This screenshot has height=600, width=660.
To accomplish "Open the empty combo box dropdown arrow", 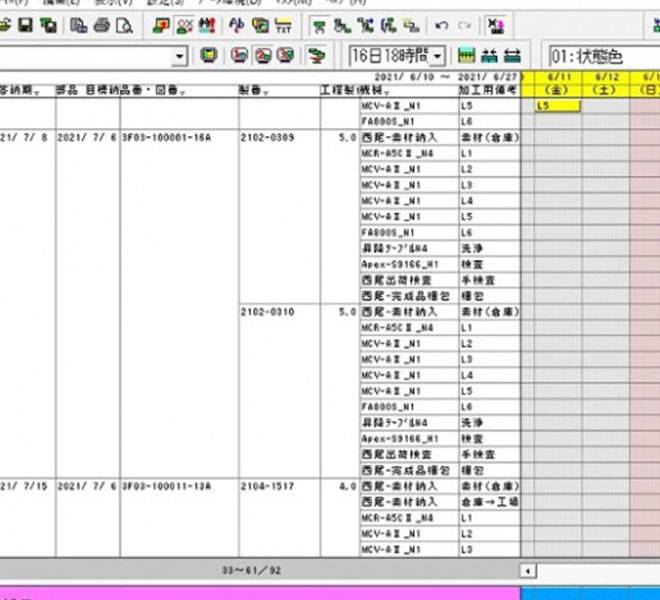I will pos(180,55).
